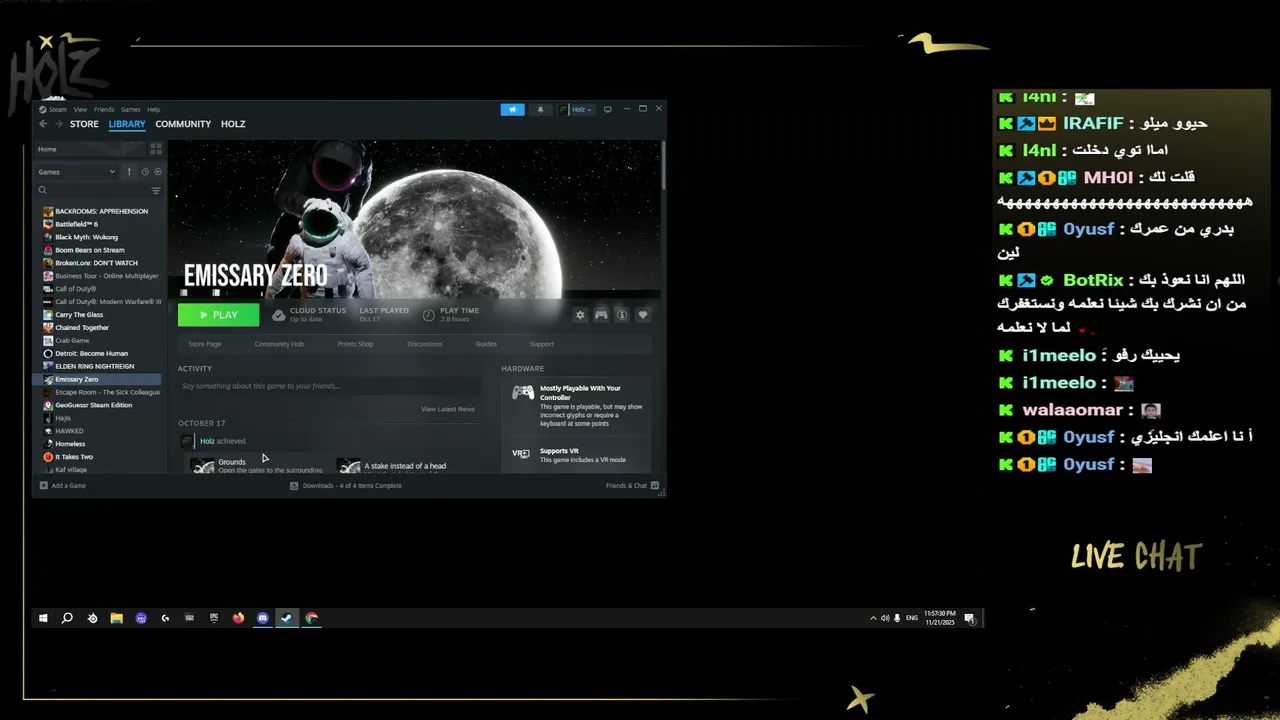Toggle ready-to-play filter icon
Screen dimensions: 1280x720
coord(157,172)
